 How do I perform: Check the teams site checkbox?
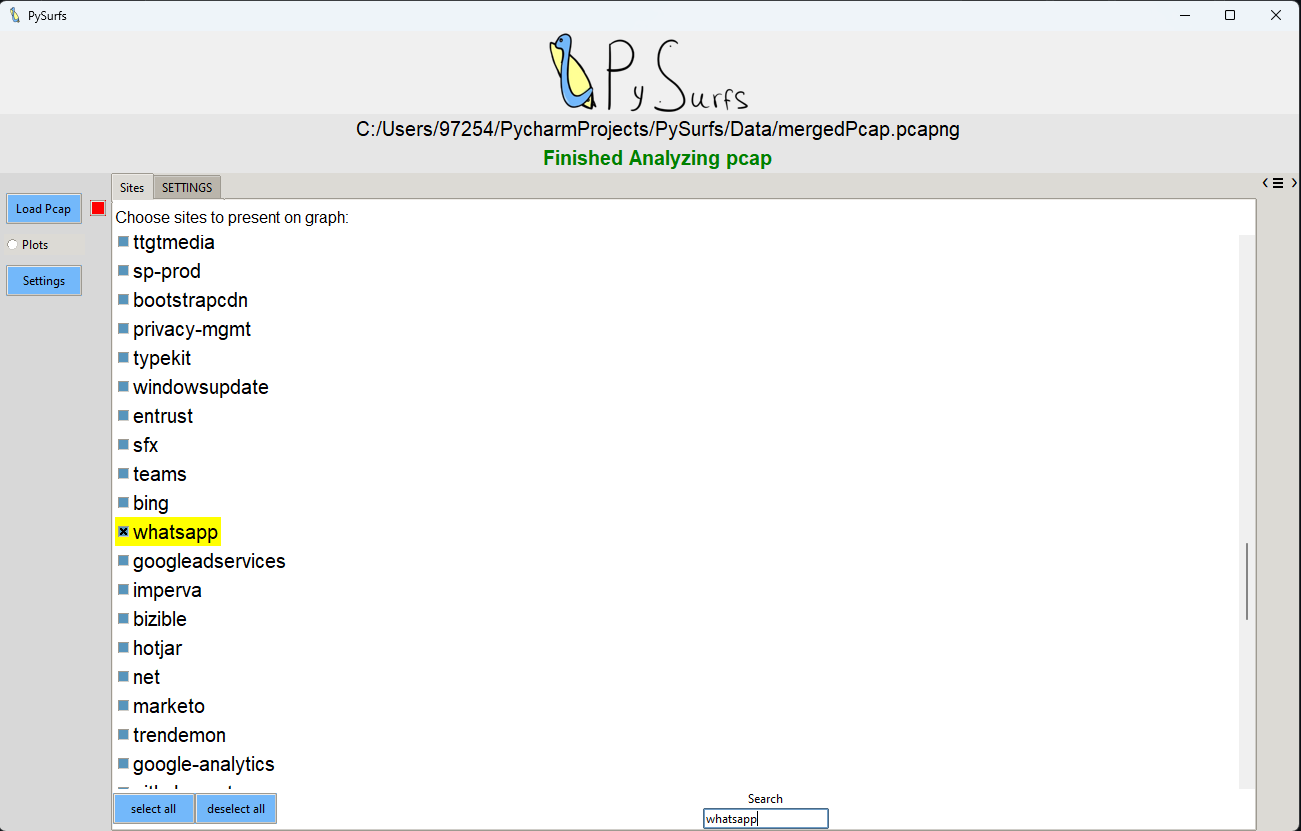pyautogui.click(x=123, y=473)
